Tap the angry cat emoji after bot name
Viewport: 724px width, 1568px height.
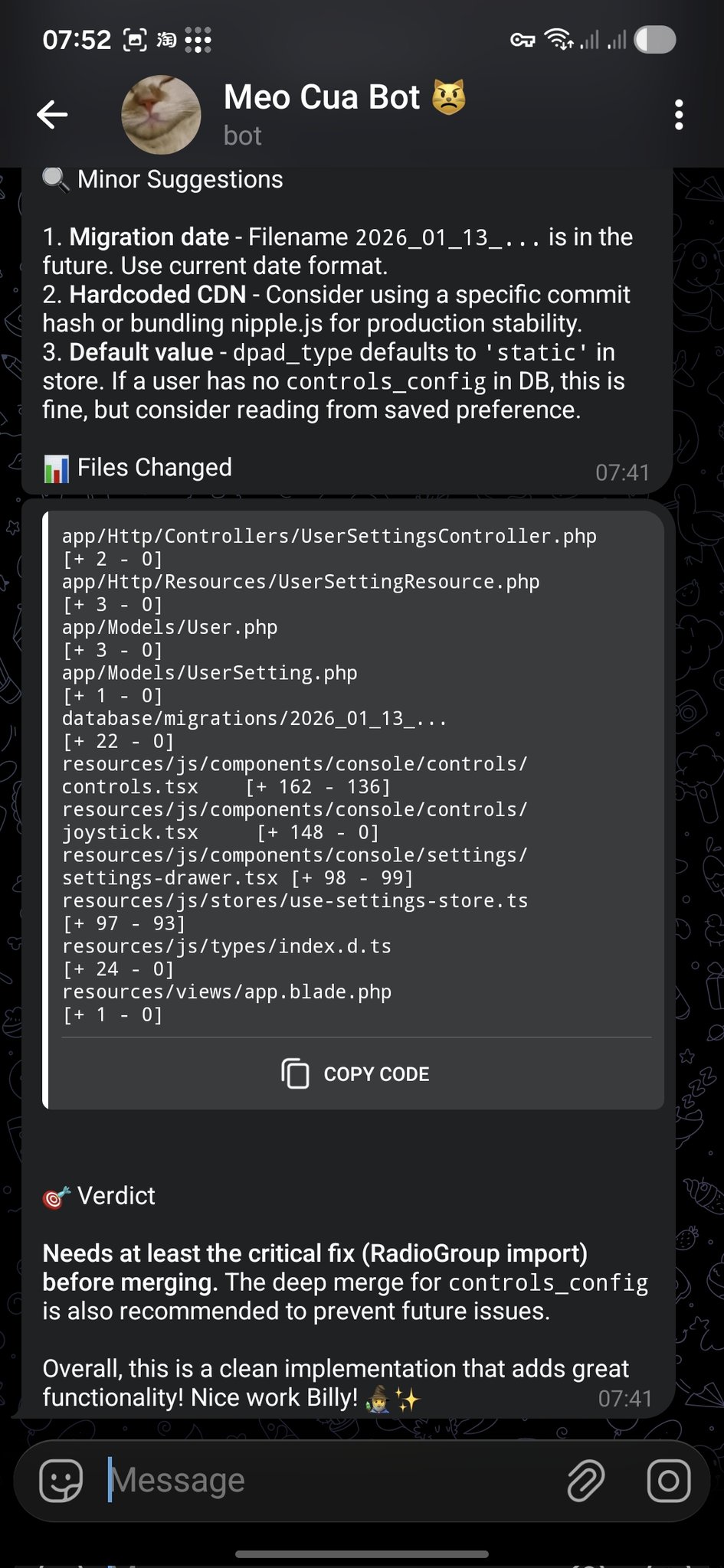tap(449, 98)
